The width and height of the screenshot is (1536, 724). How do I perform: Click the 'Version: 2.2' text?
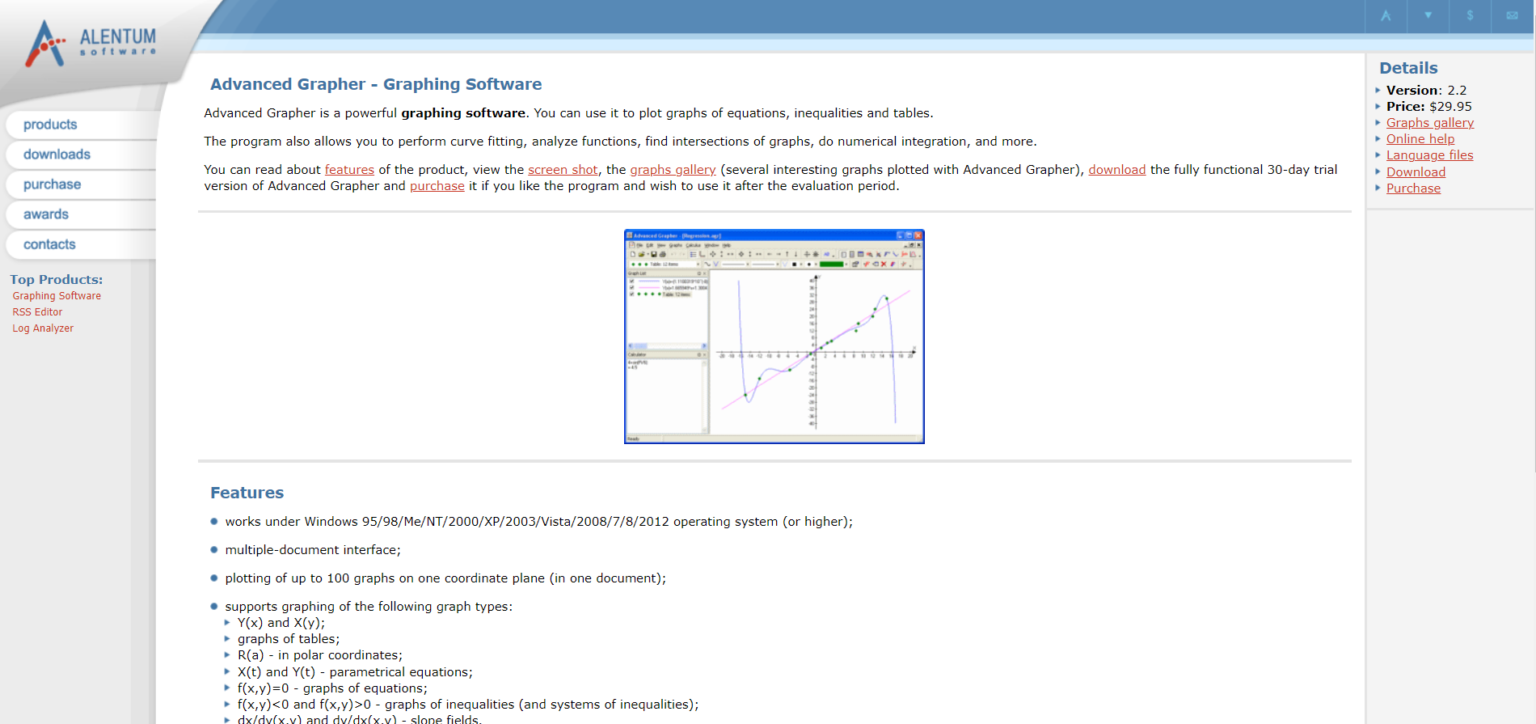1426,90
